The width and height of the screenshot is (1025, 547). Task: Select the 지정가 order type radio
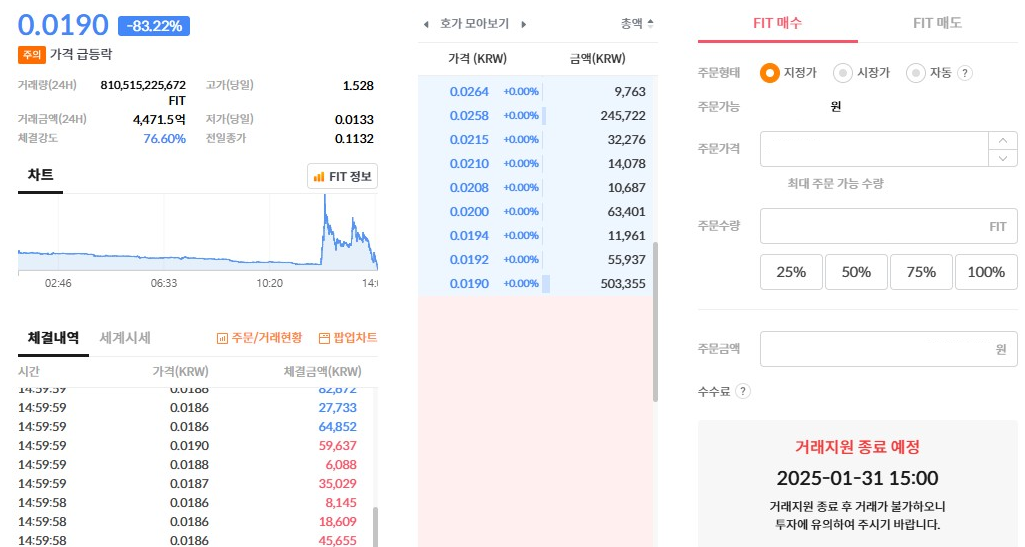pyautogui.click(x=769, y=73)
